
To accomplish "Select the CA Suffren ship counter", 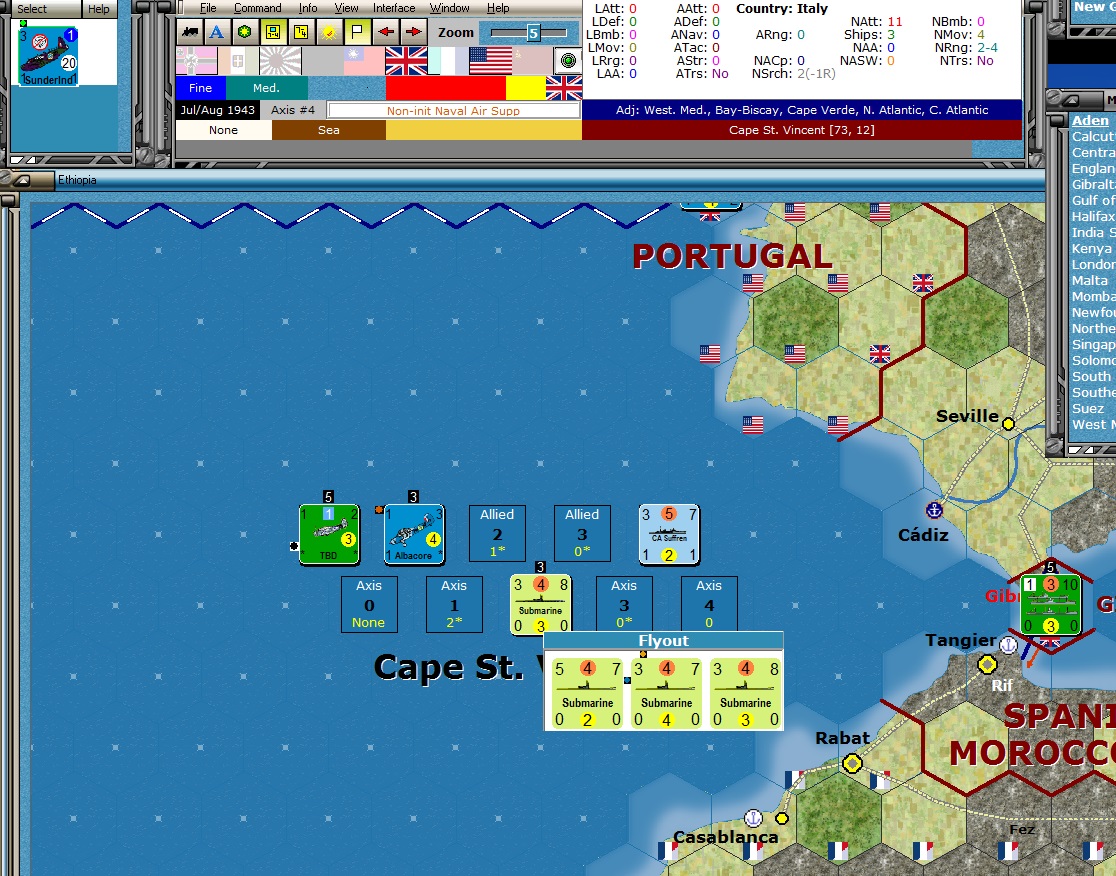I will [669, 534].
